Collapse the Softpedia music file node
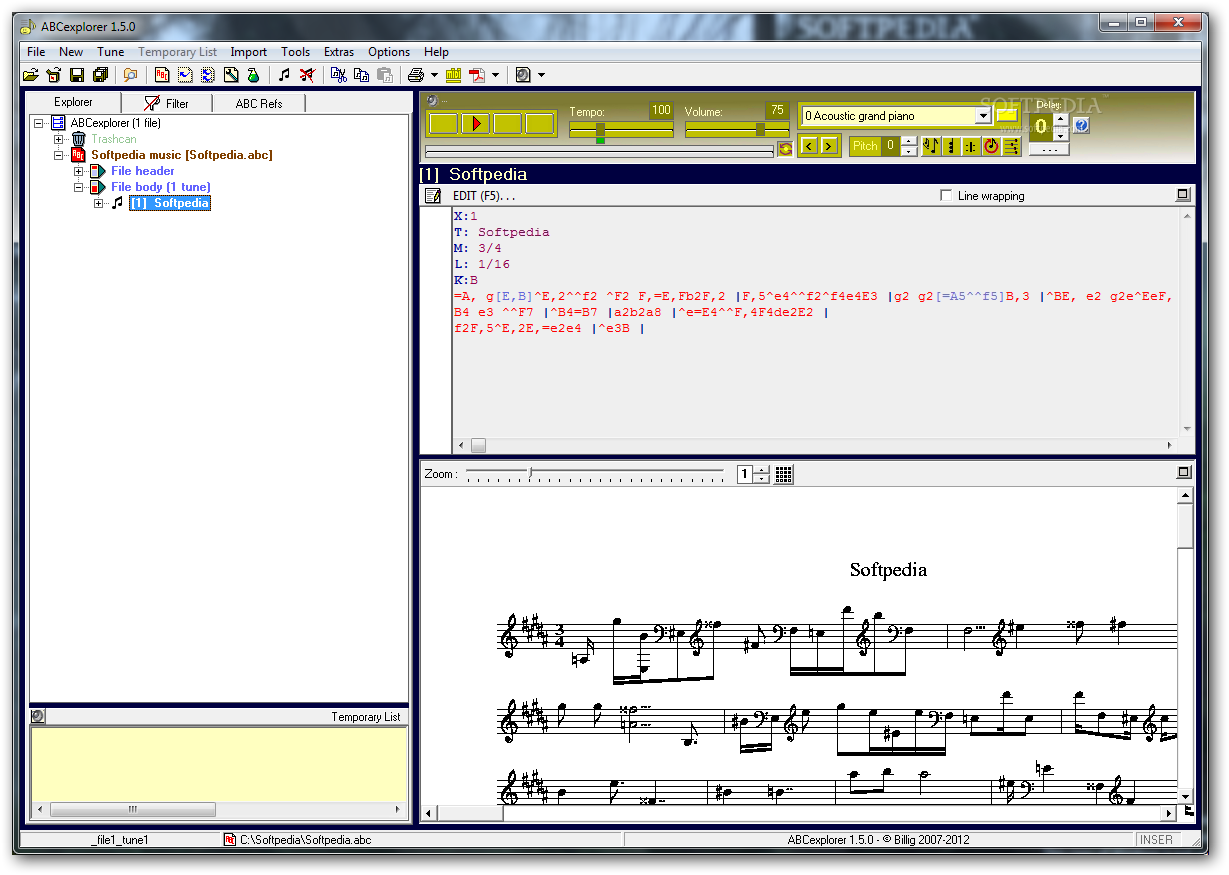This screenshot has height=875, width=1229. pos(58,155)
